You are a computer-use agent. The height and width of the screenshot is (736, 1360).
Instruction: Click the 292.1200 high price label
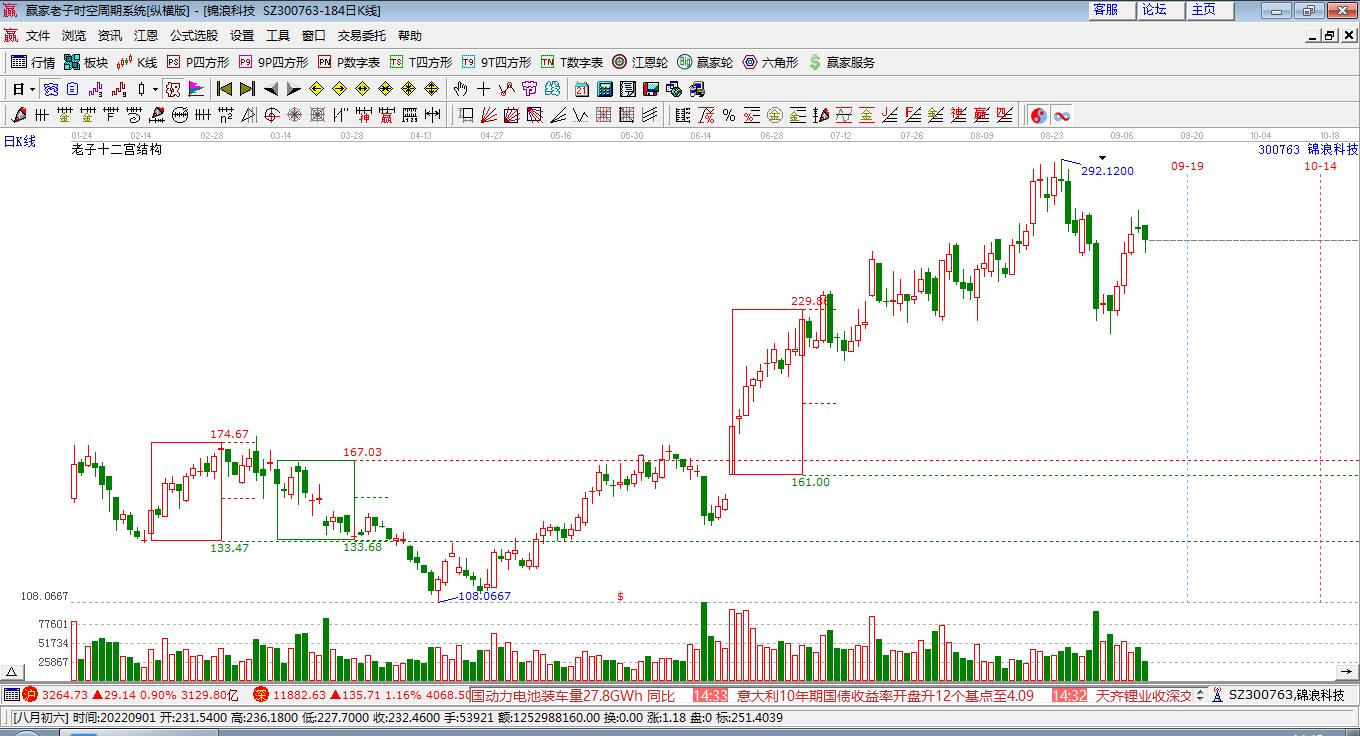point(1108,171)
